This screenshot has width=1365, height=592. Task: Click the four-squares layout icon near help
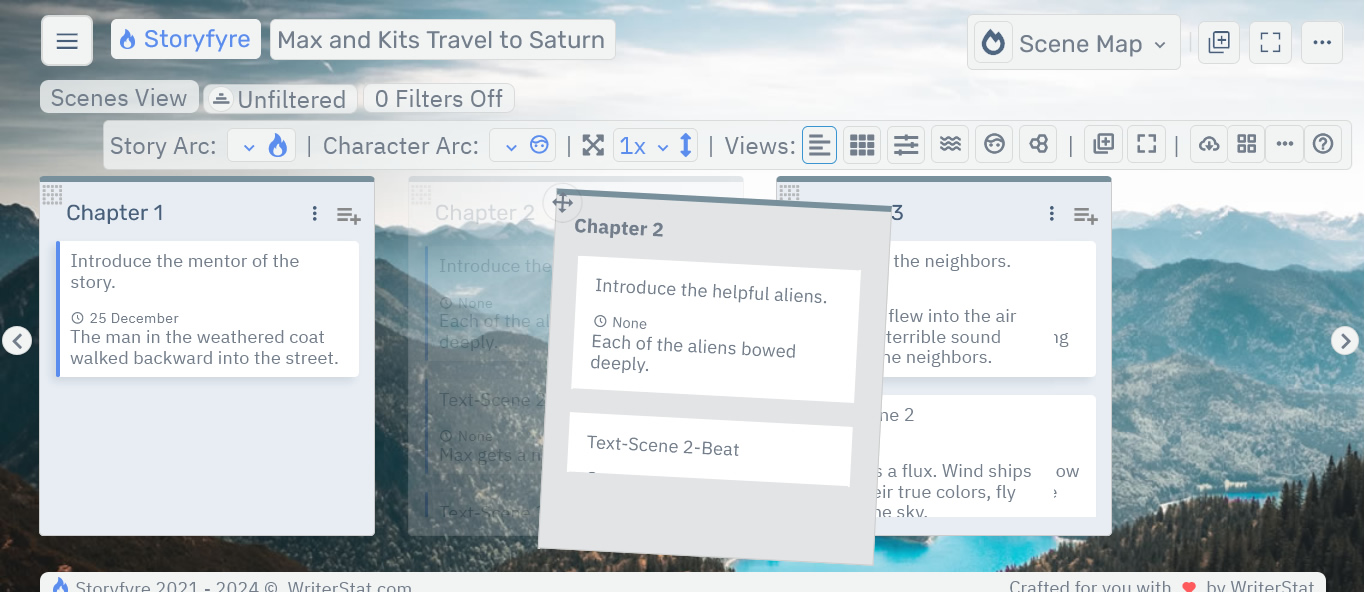pos(1246,145)
